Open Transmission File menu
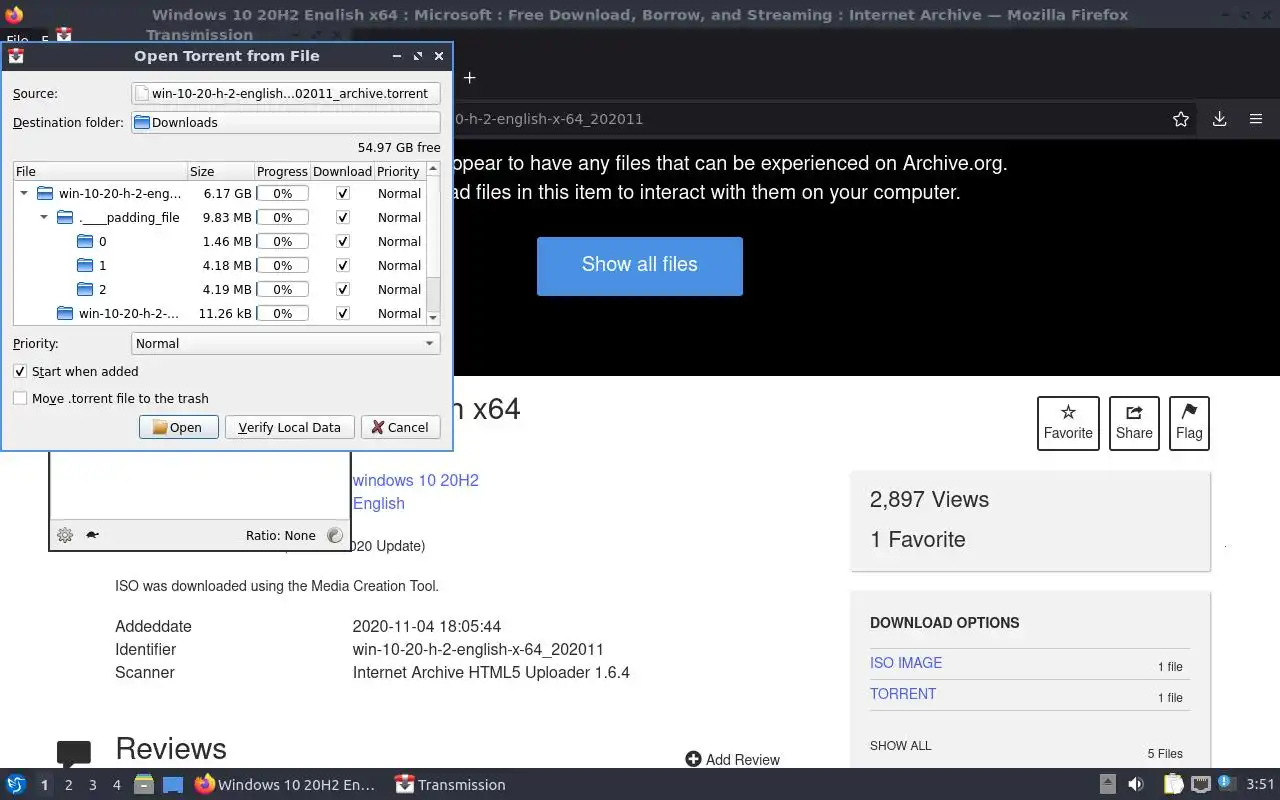This screenshot has width=1280, height=800. tap(17, 40)
